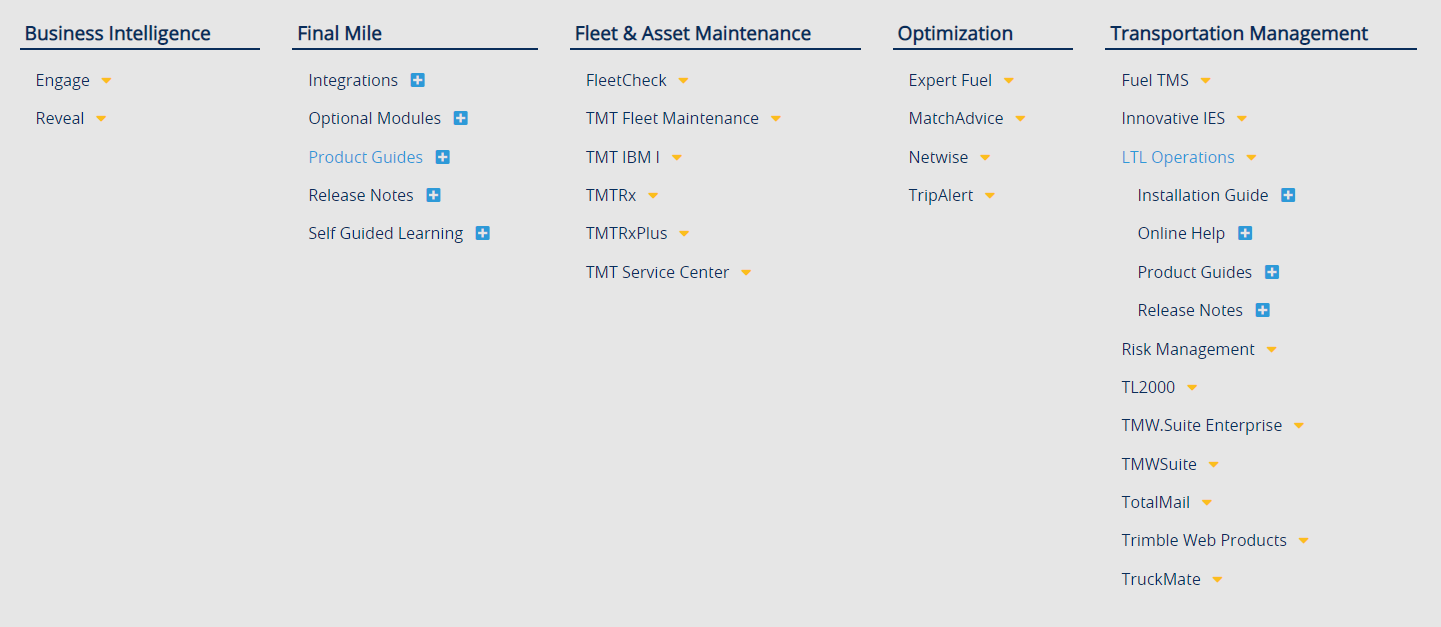Open the TMT Fleet Maintenance menu item
This screenshot has height=627, width=1441.
point(672,118)
